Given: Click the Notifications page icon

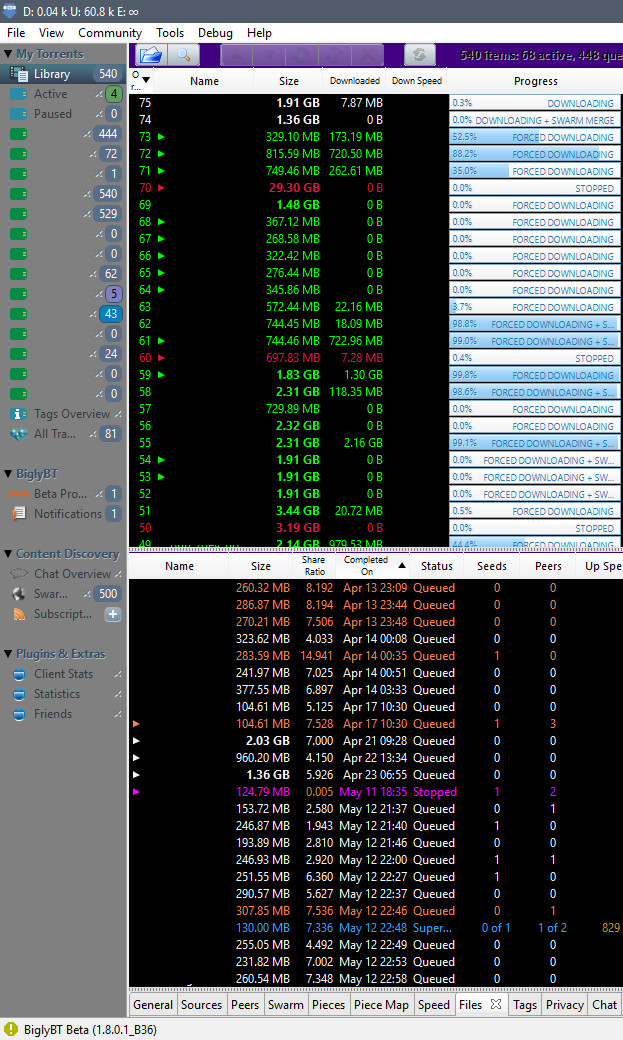Looking at the screenshot, I should [19, 513].
